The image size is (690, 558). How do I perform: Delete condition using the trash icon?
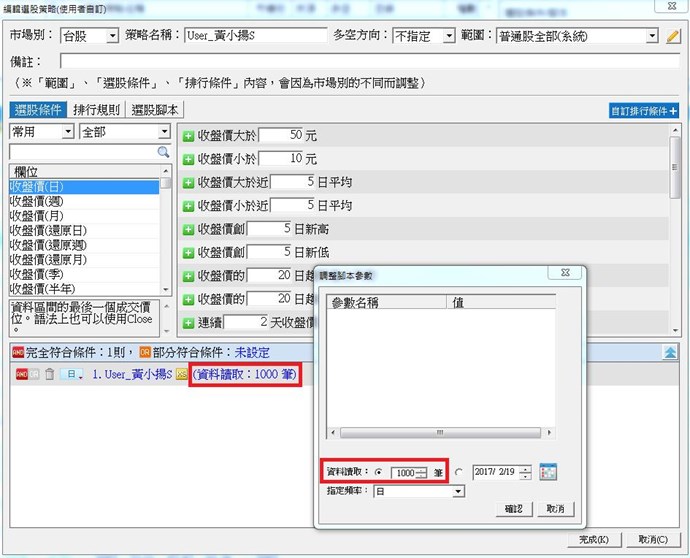click(48, 374)
